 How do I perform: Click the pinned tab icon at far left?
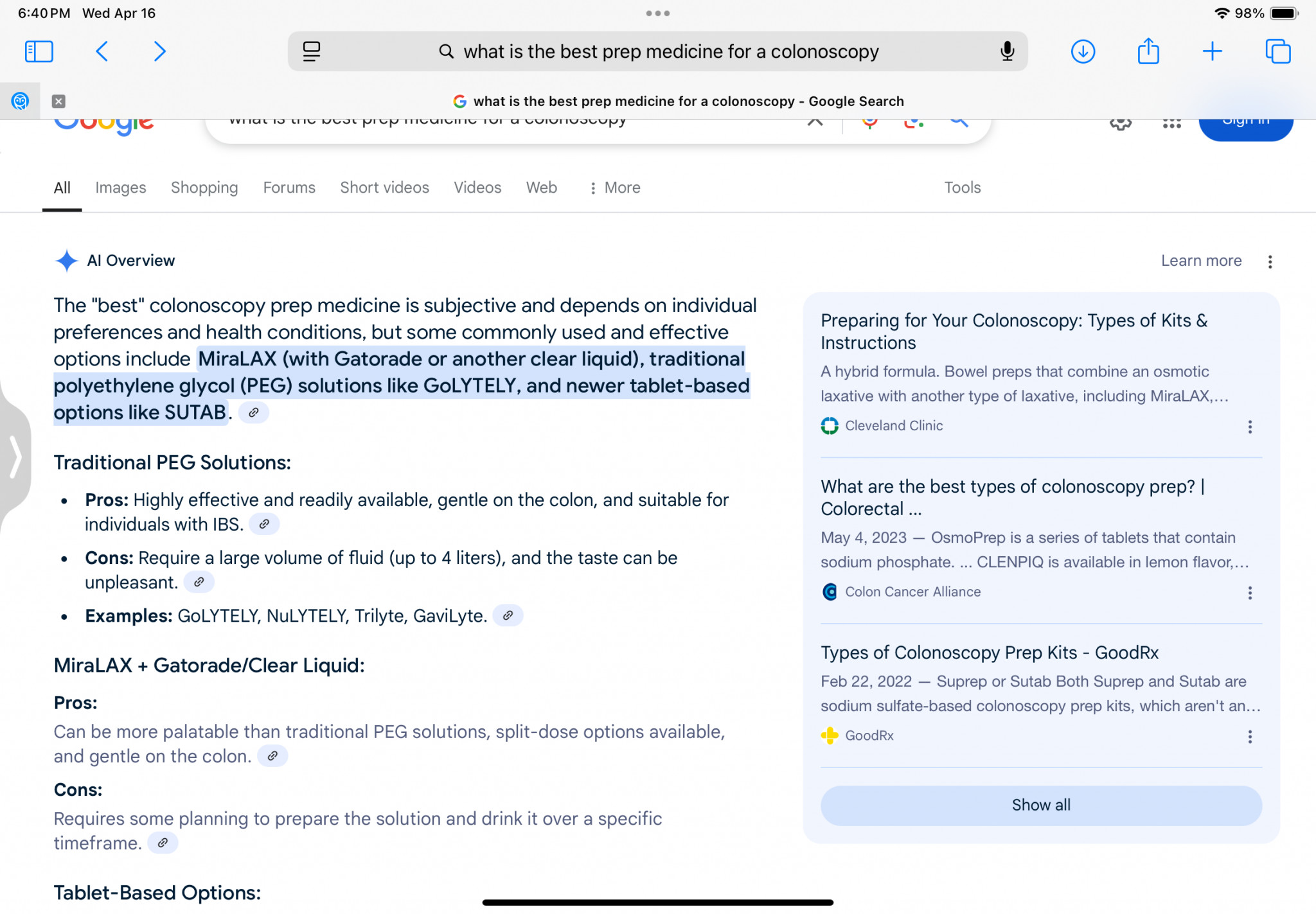click(x=20, y=101)
